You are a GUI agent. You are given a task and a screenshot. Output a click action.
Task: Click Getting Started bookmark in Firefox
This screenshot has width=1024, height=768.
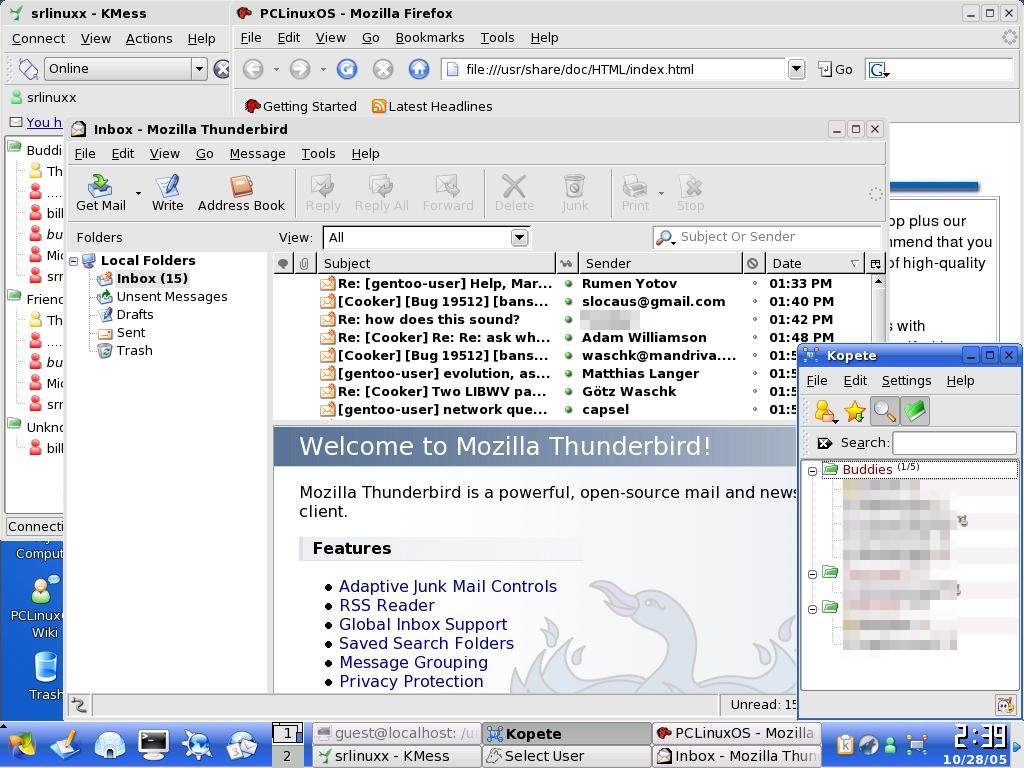[x=300, y=106]
